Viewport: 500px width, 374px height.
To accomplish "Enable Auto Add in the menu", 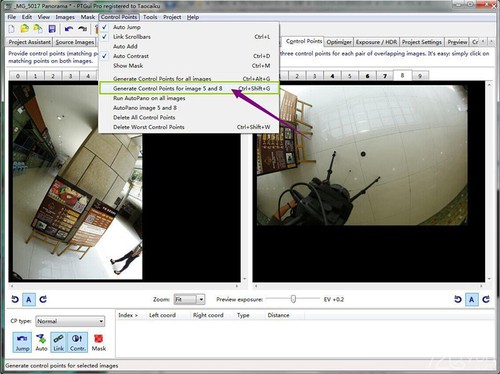I will [189, 46].
